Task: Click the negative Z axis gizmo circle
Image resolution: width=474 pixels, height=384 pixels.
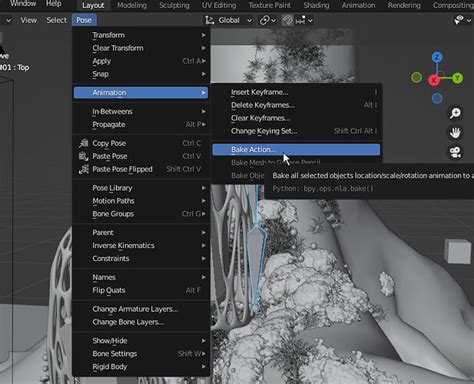Action: pos(437,98)
